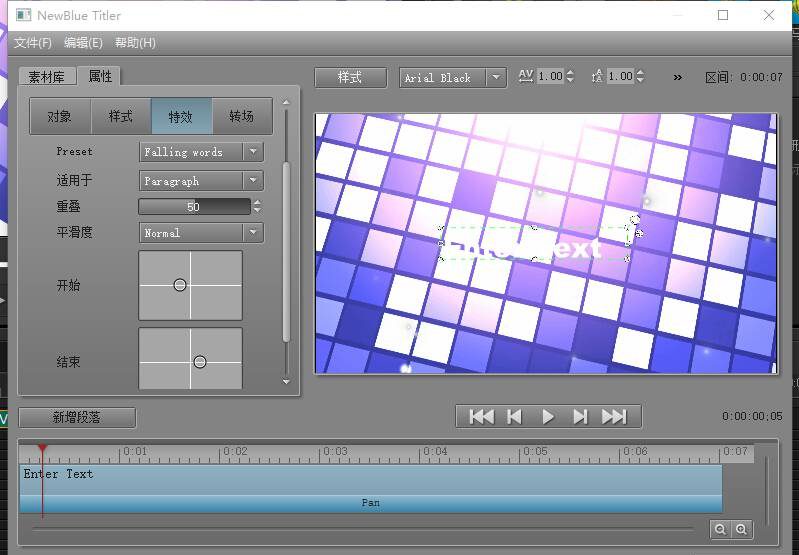
Task: Select the Pan effect bar in timeline
Action: (370, 503)
